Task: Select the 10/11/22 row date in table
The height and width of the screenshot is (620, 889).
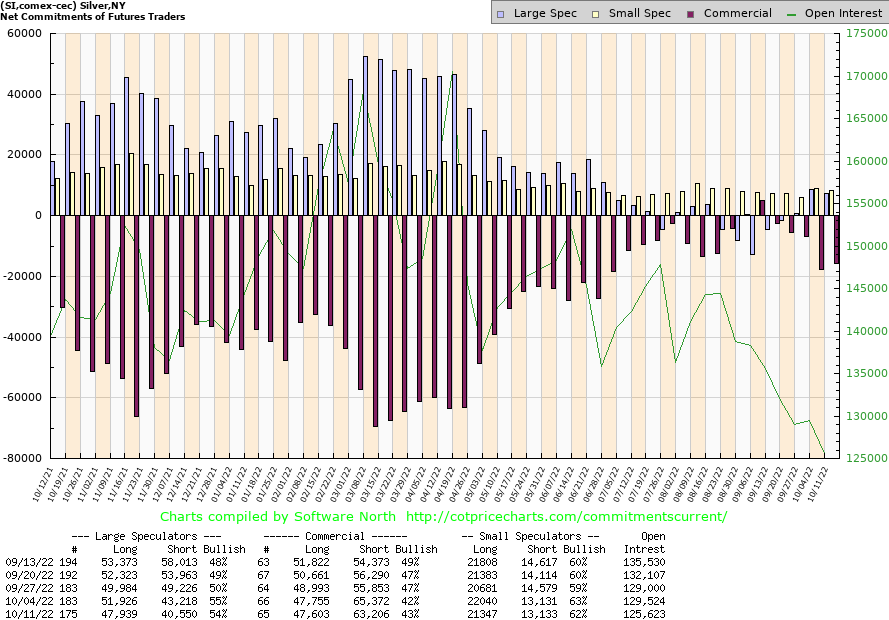Action: [26, 612]
